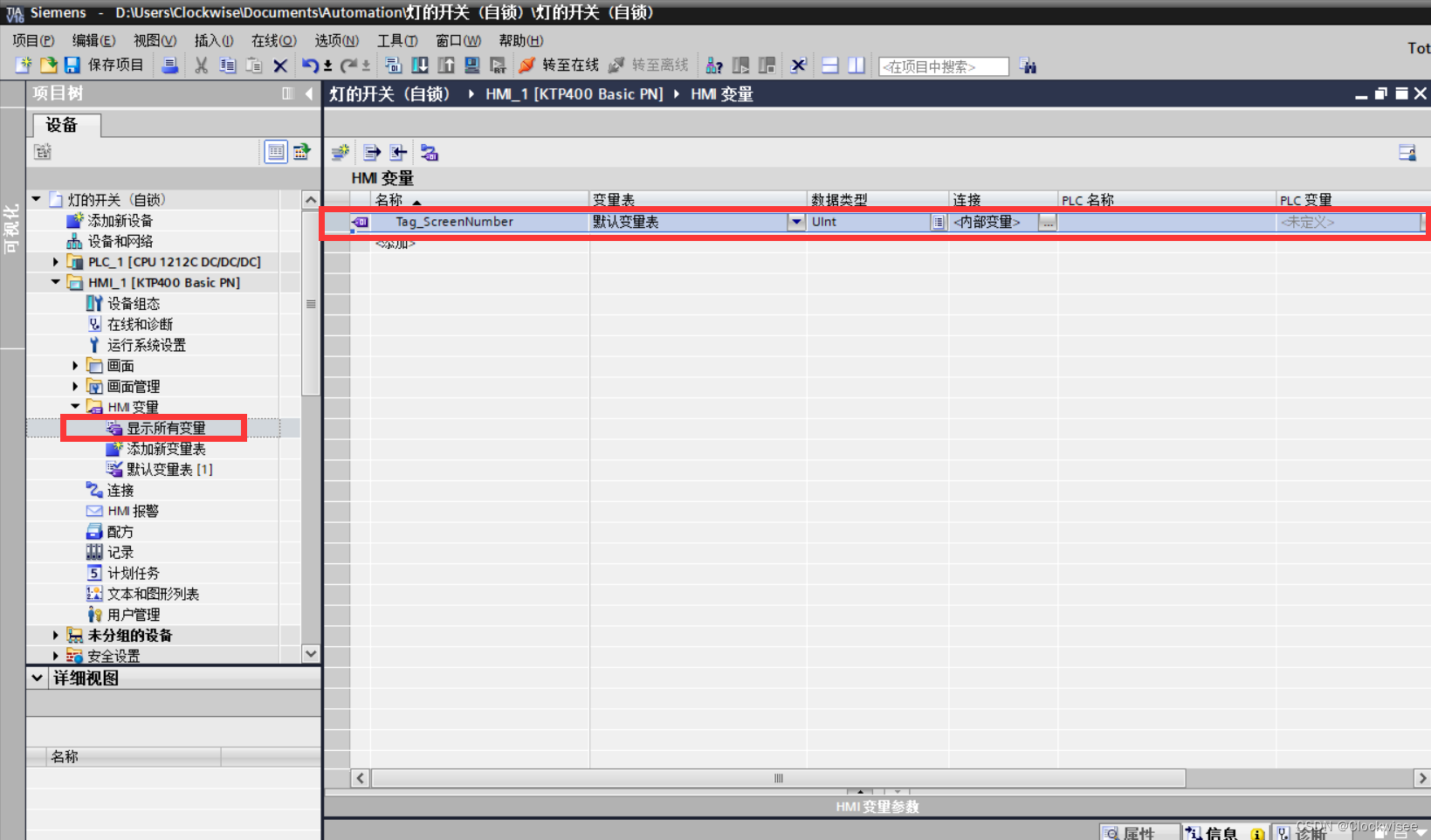Select 计划任务 tree item
This screenshot has height=840, width=1431.
[123, 574]
